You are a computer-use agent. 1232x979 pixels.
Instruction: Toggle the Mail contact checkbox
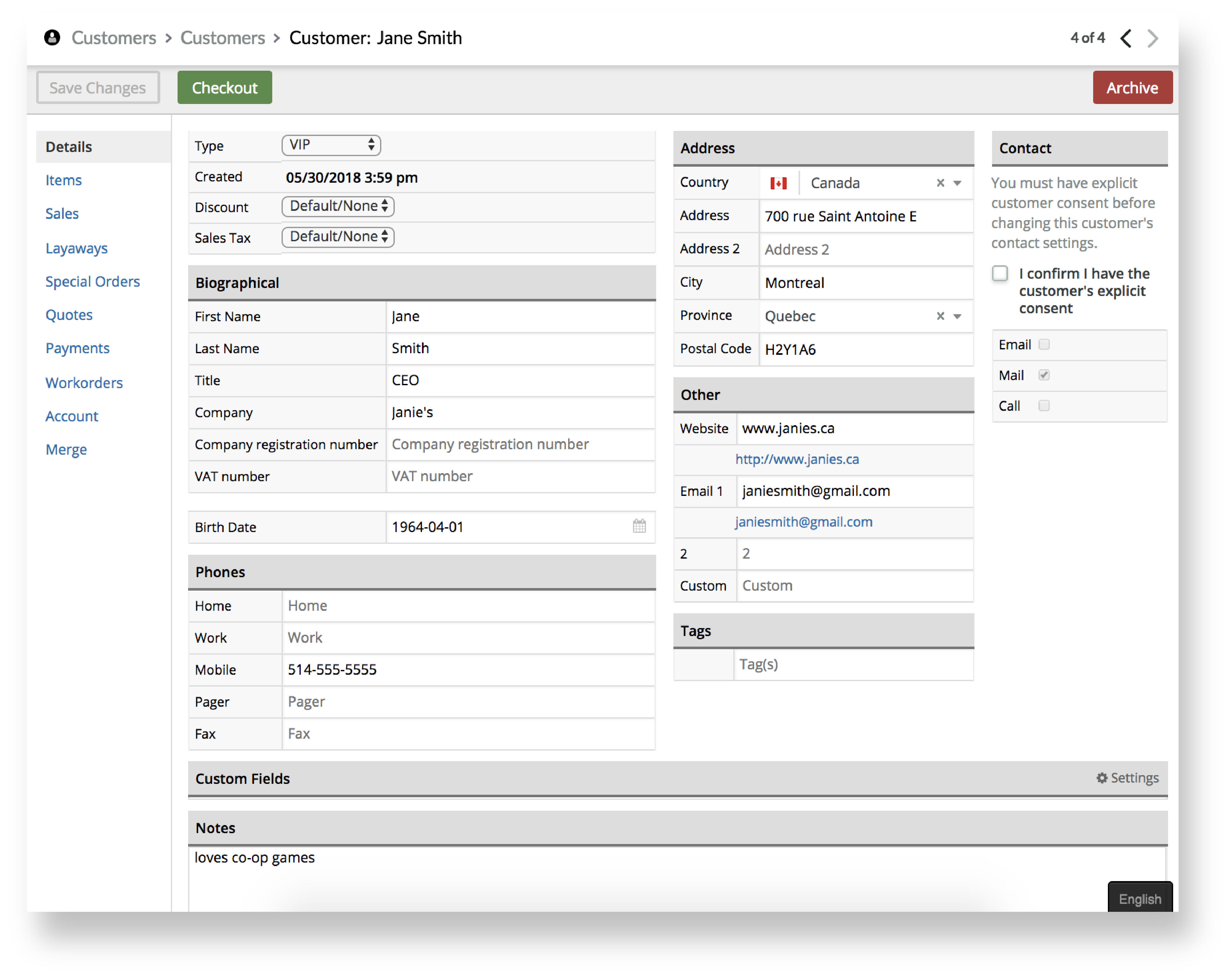tap(1044, 375)
